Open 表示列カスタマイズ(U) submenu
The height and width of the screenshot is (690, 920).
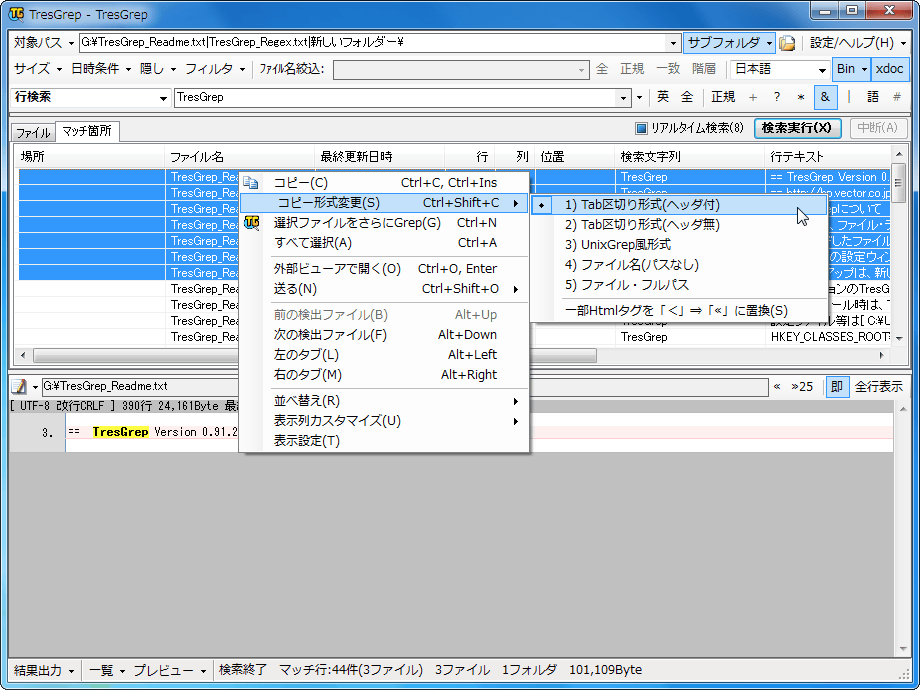click(x=384, y=421)
